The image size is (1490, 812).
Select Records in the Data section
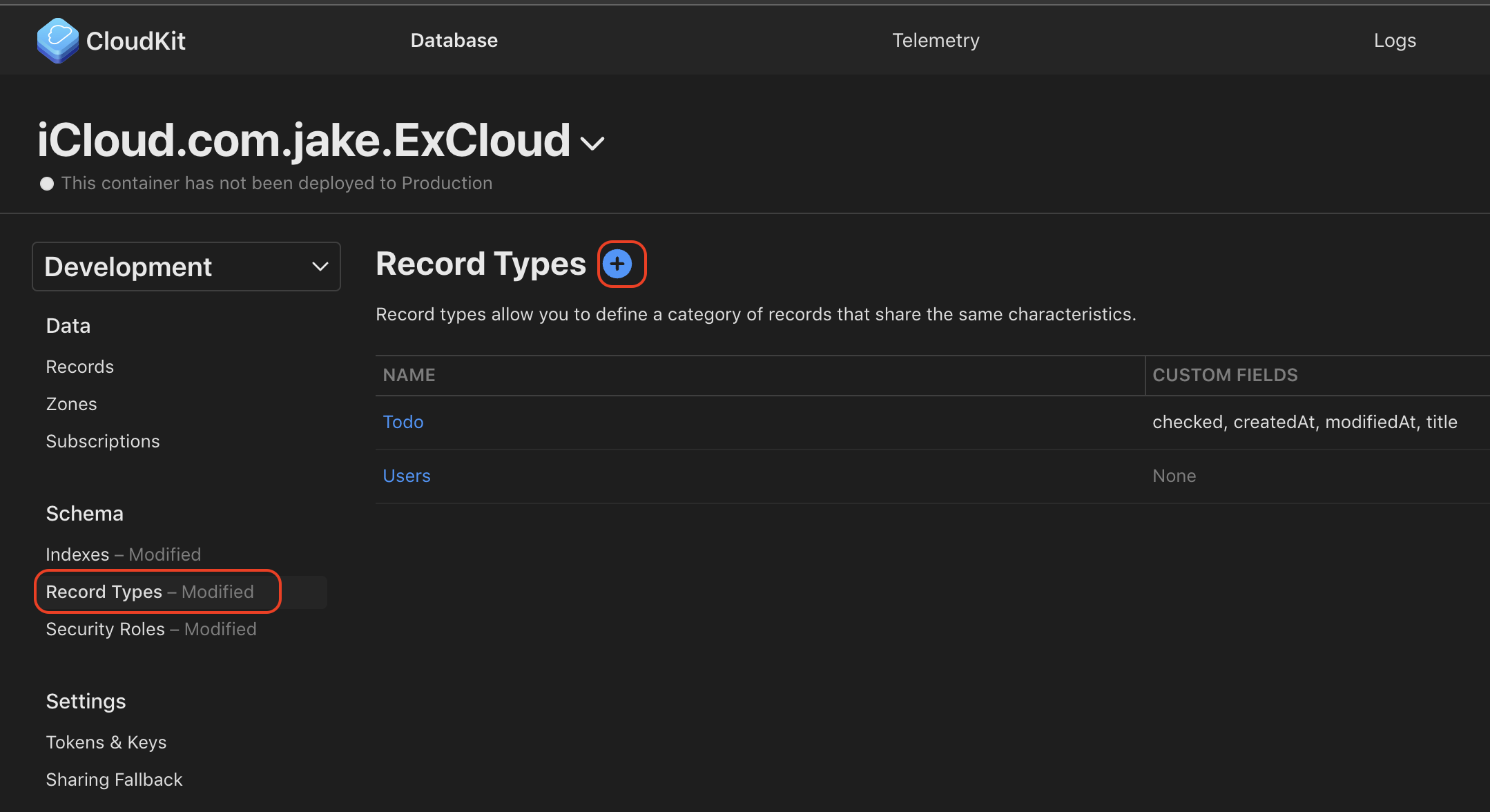[80, 367]
